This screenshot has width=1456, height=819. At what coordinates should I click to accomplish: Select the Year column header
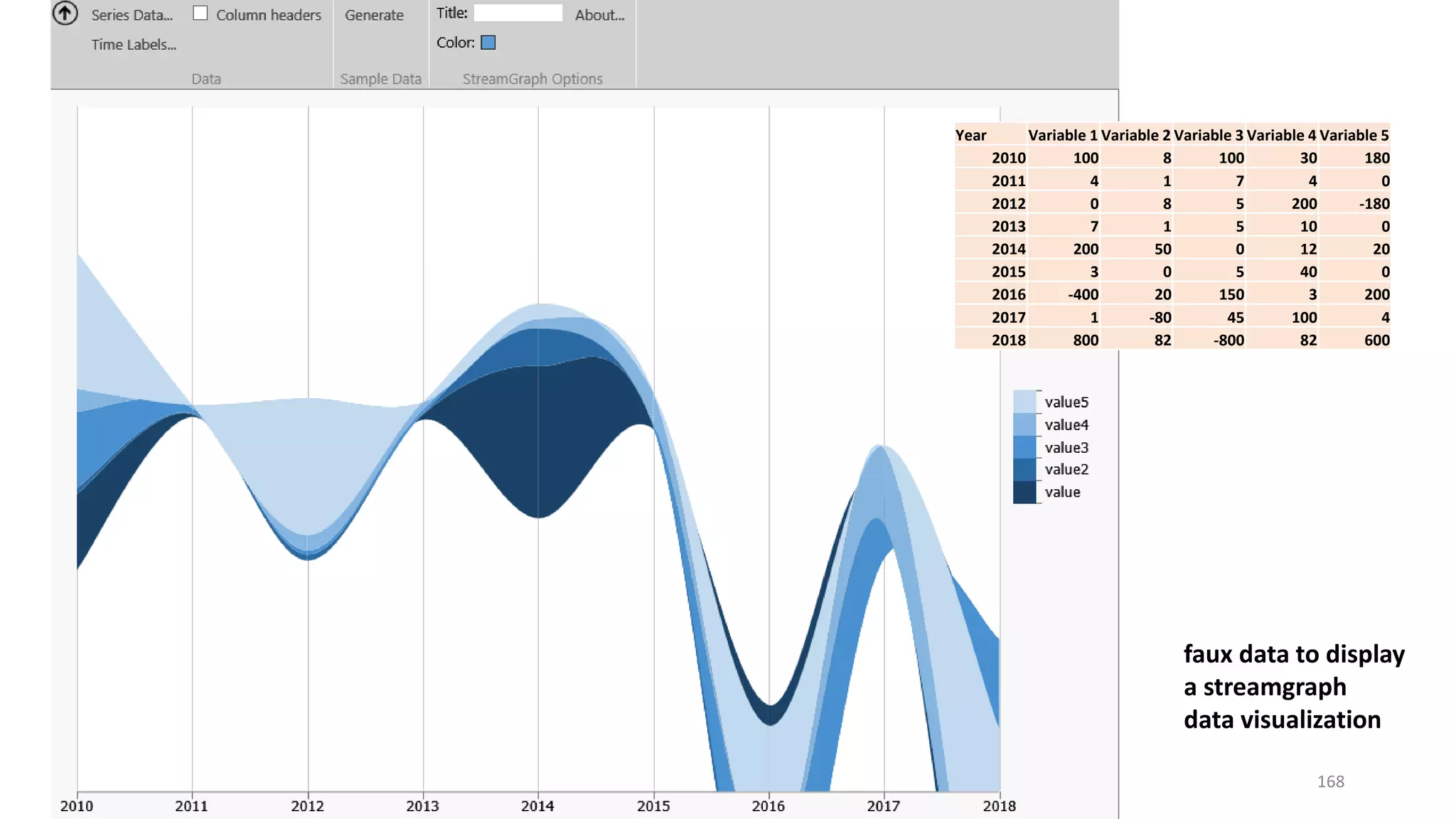(971, 135)
